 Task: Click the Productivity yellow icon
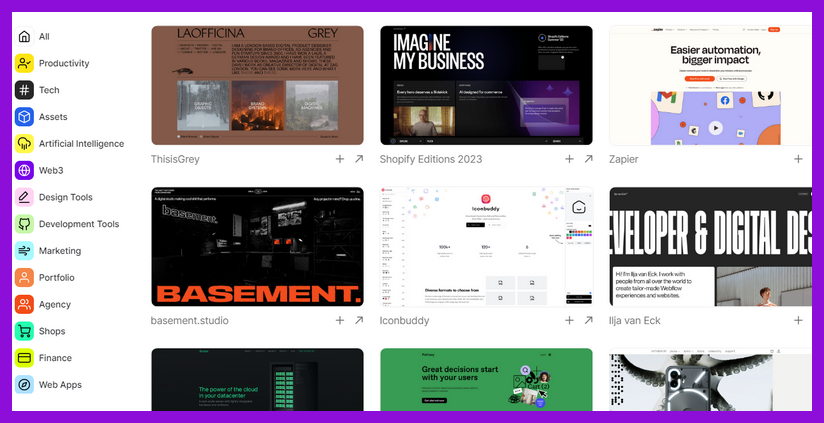[24, 63]
